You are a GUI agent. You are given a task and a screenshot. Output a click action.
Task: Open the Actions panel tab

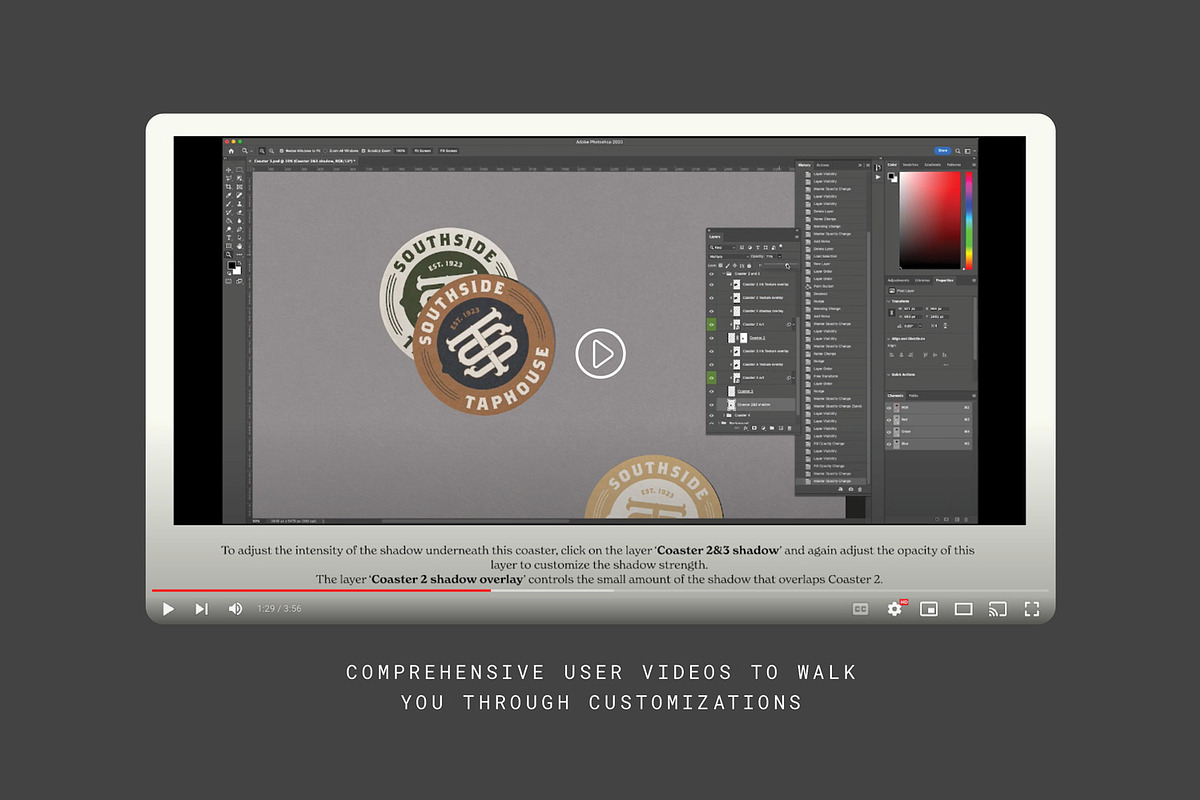coord(823,165)
